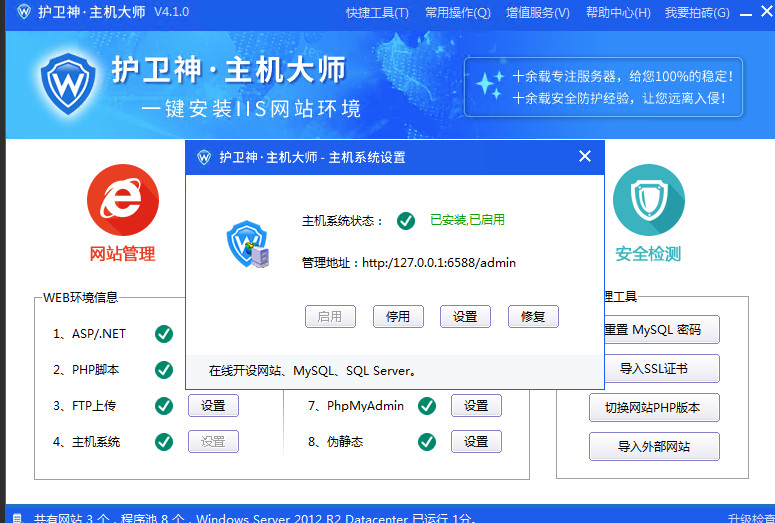The height and width of the screenshot is (523, 775).
Task: Open the 常用操作(Q) menu
Action: 457,13
